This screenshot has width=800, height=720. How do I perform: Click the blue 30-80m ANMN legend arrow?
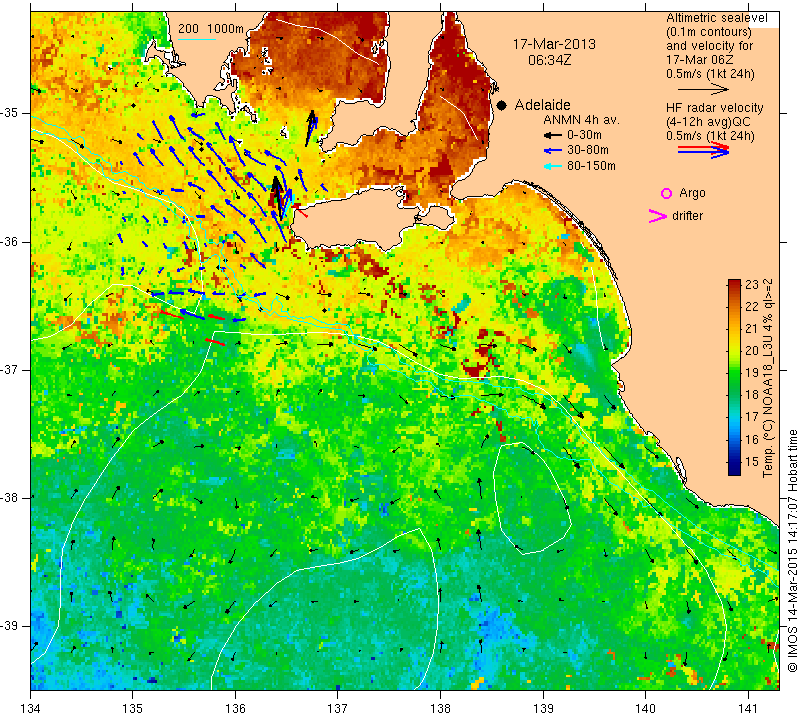coord(552,151)
